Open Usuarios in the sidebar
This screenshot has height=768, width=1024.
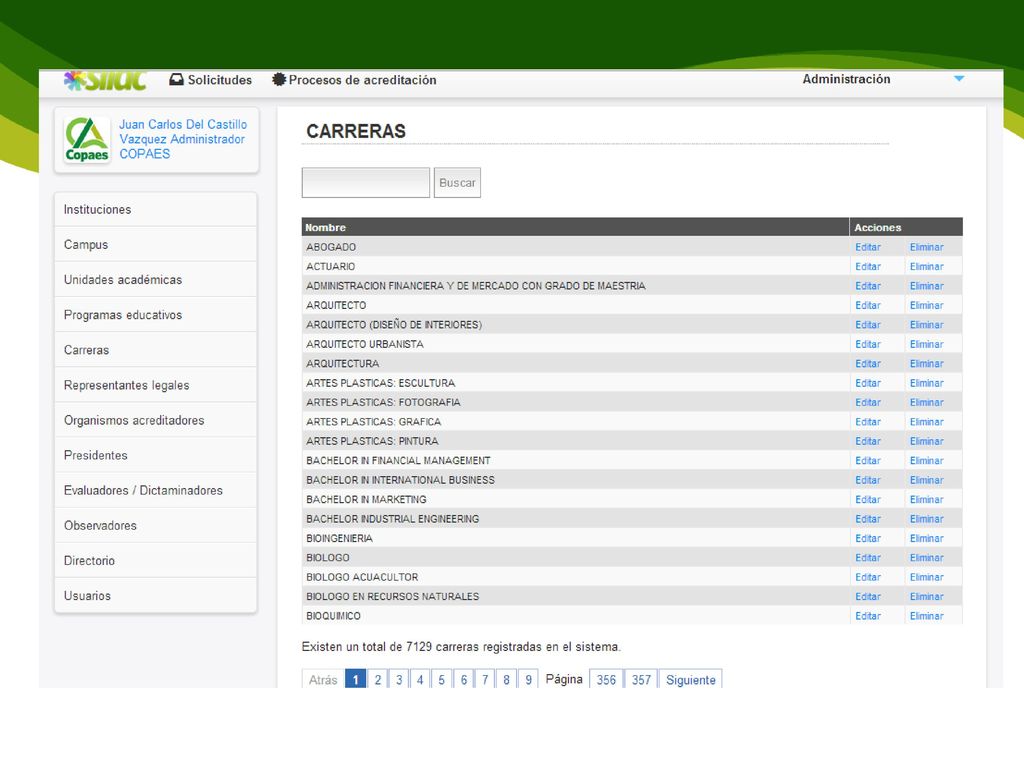155,596
